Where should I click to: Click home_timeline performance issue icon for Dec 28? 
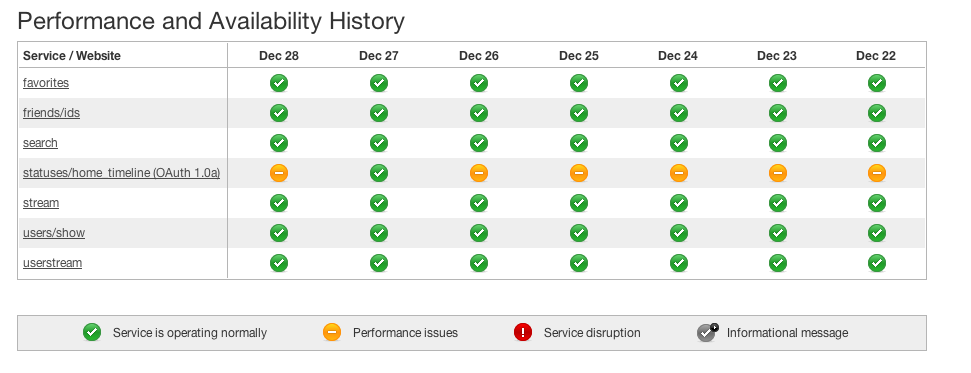pyautogui.click(x=279, y=173)
